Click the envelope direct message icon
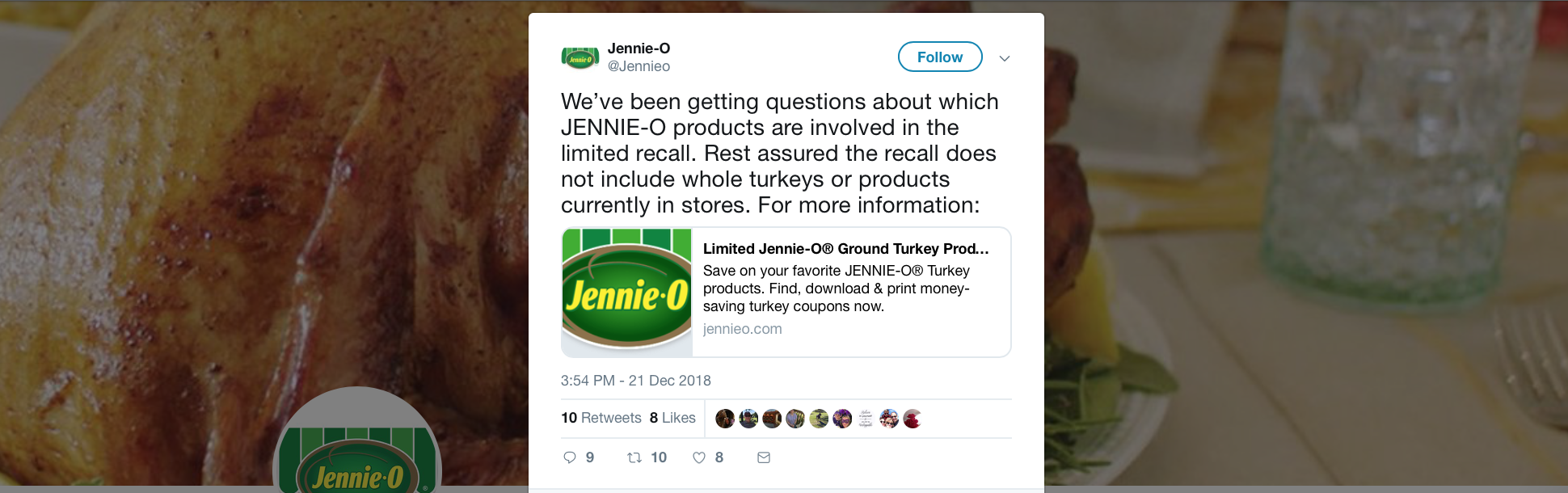This screenshot has width=1568, height=493. point(764,457)
